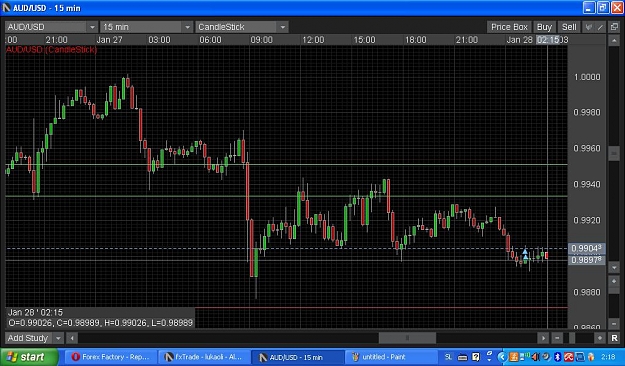Click the vertical zoom slider handle
Screen dimensions: 625x366
(614, 290)
